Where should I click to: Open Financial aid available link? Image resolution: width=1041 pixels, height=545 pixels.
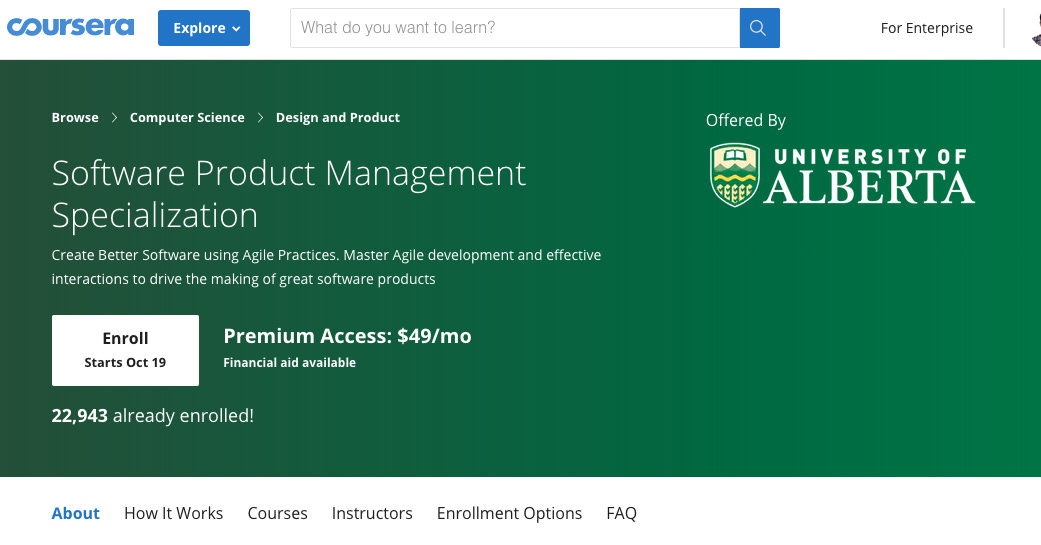289,362
